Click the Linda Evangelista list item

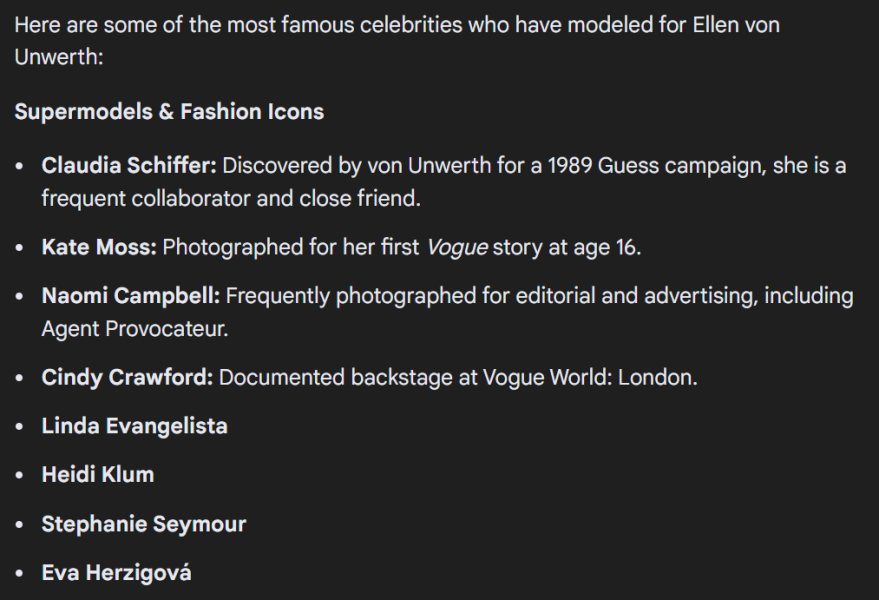134,426
